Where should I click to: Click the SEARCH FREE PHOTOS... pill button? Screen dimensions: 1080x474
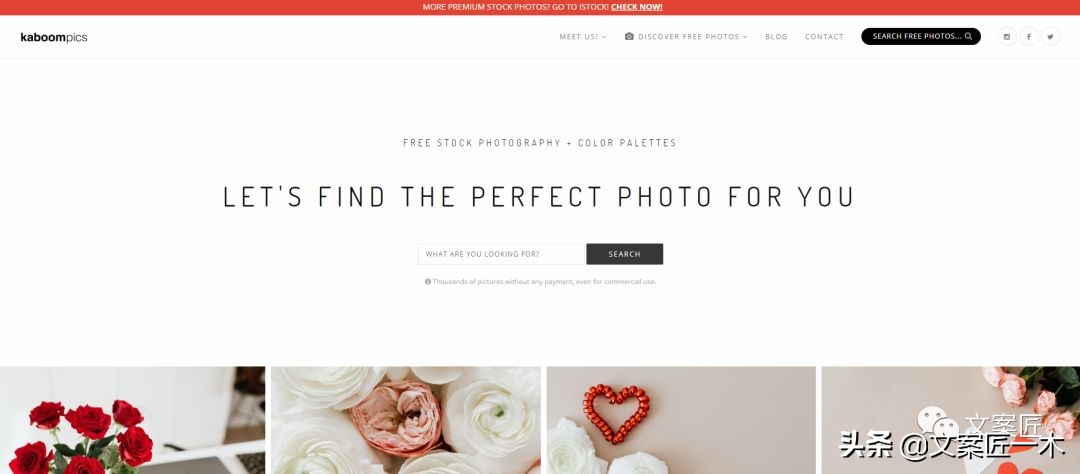pyautogui.click(x=921, y=37)
